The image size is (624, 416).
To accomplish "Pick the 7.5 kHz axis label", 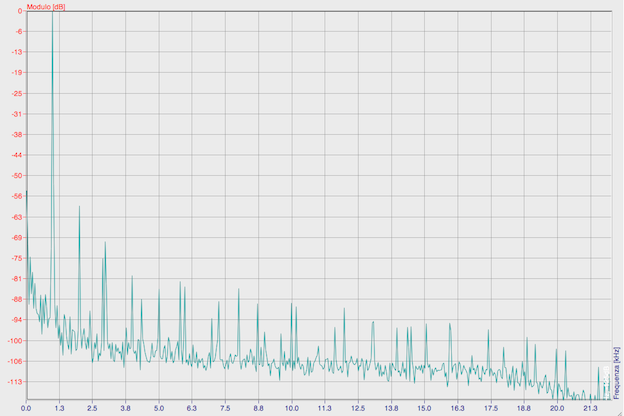I will point(225,408).
